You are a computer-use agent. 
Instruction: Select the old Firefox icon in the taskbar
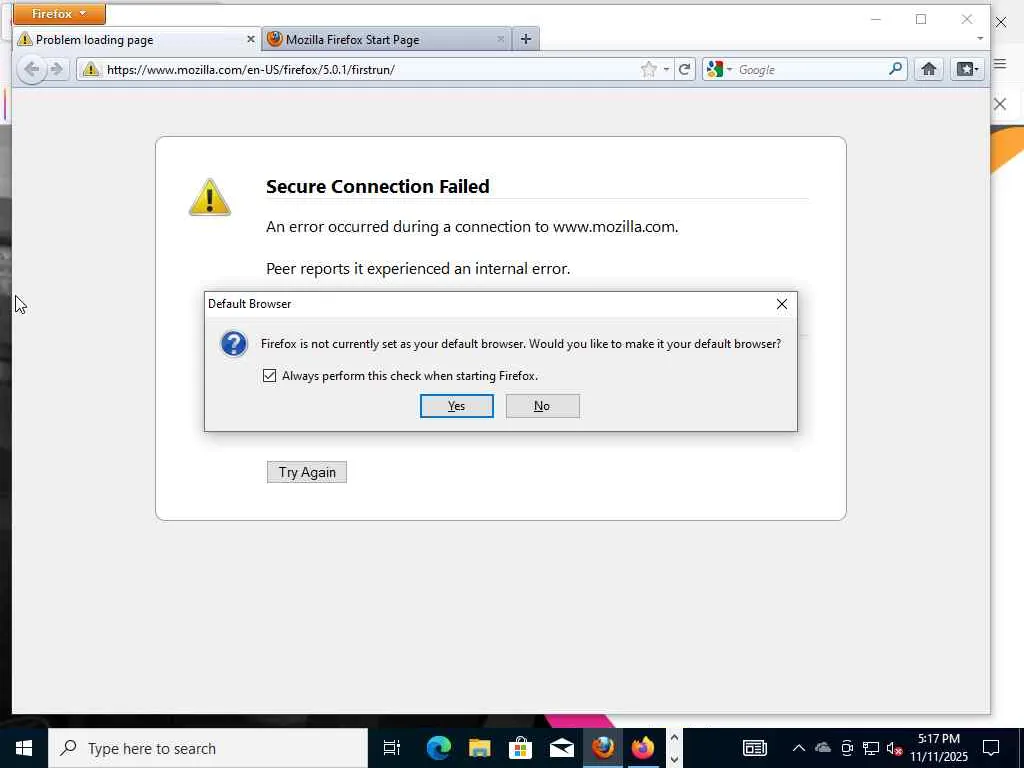pyautogui.click(x=603, y=748)
